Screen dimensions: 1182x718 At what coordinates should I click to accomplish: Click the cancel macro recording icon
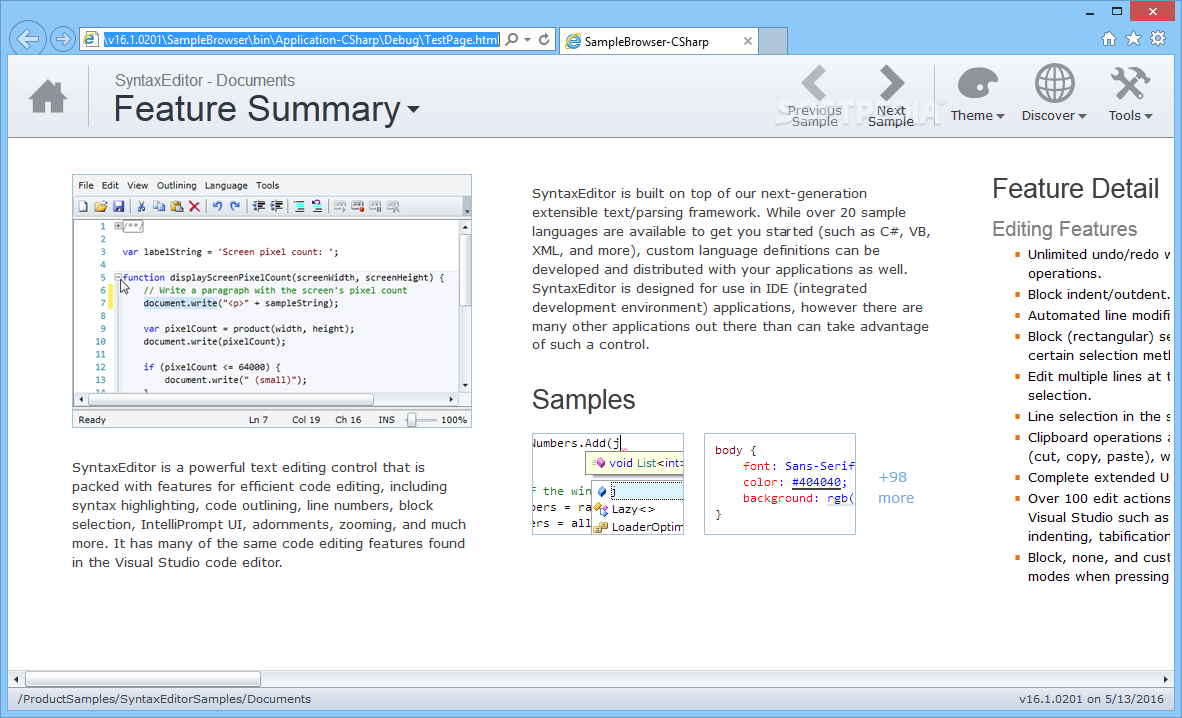click(x=393, y=207)
